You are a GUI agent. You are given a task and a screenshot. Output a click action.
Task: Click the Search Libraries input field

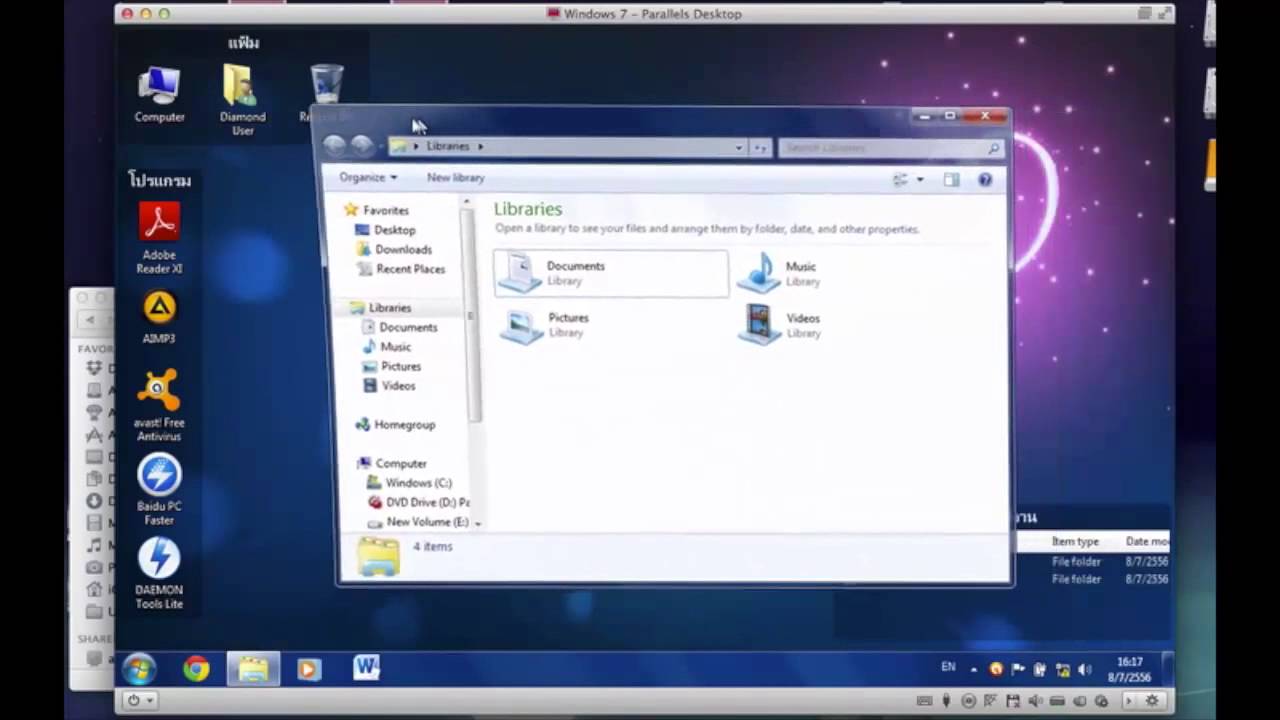pyautogui.click(x=890, y=147)
